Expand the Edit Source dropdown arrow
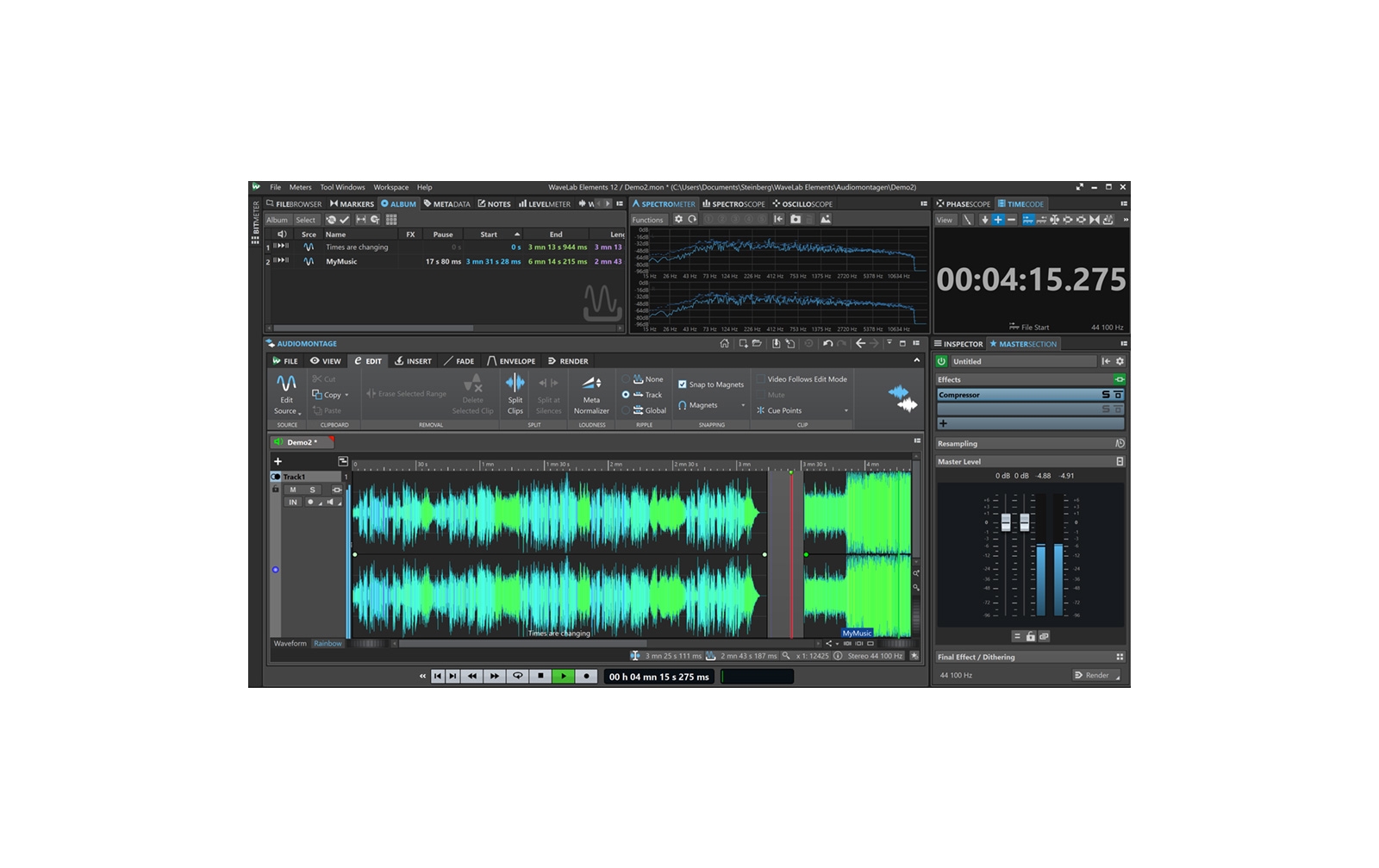This screenshot has width=1379, height=868. [299, 413]
